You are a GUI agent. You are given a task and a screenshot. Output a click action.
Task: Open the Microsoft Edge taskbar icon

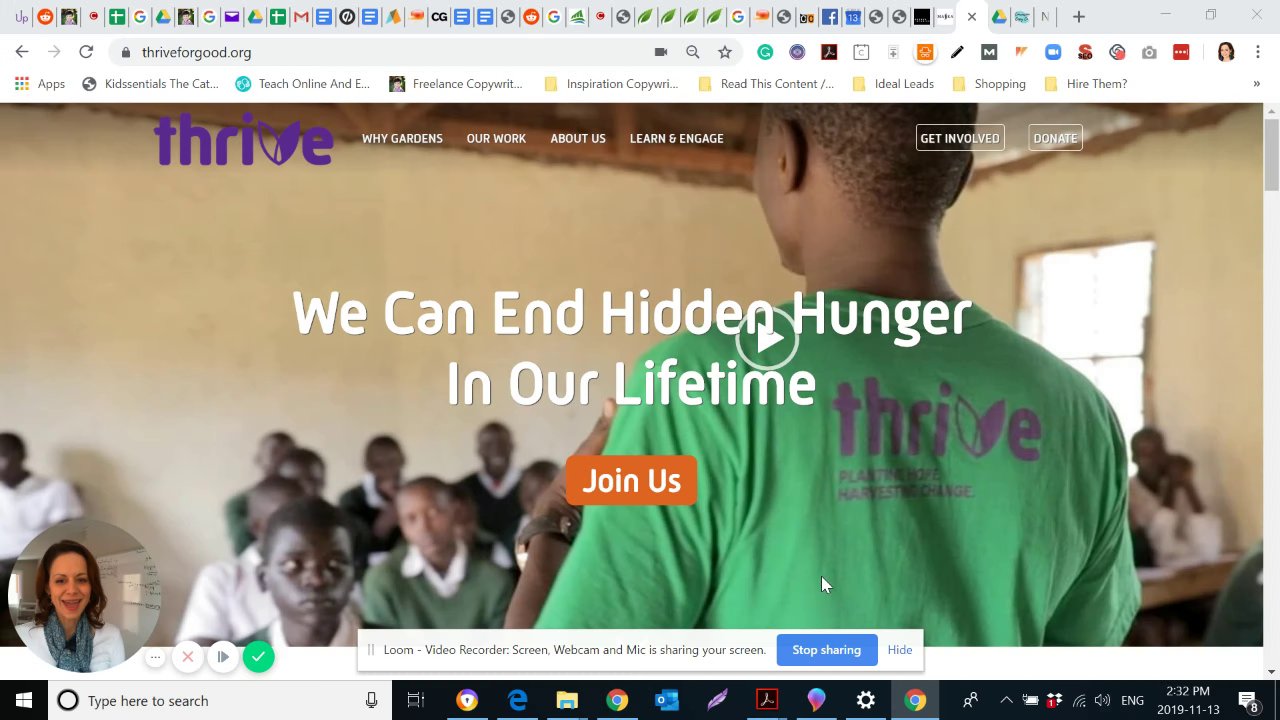(517, 700)
